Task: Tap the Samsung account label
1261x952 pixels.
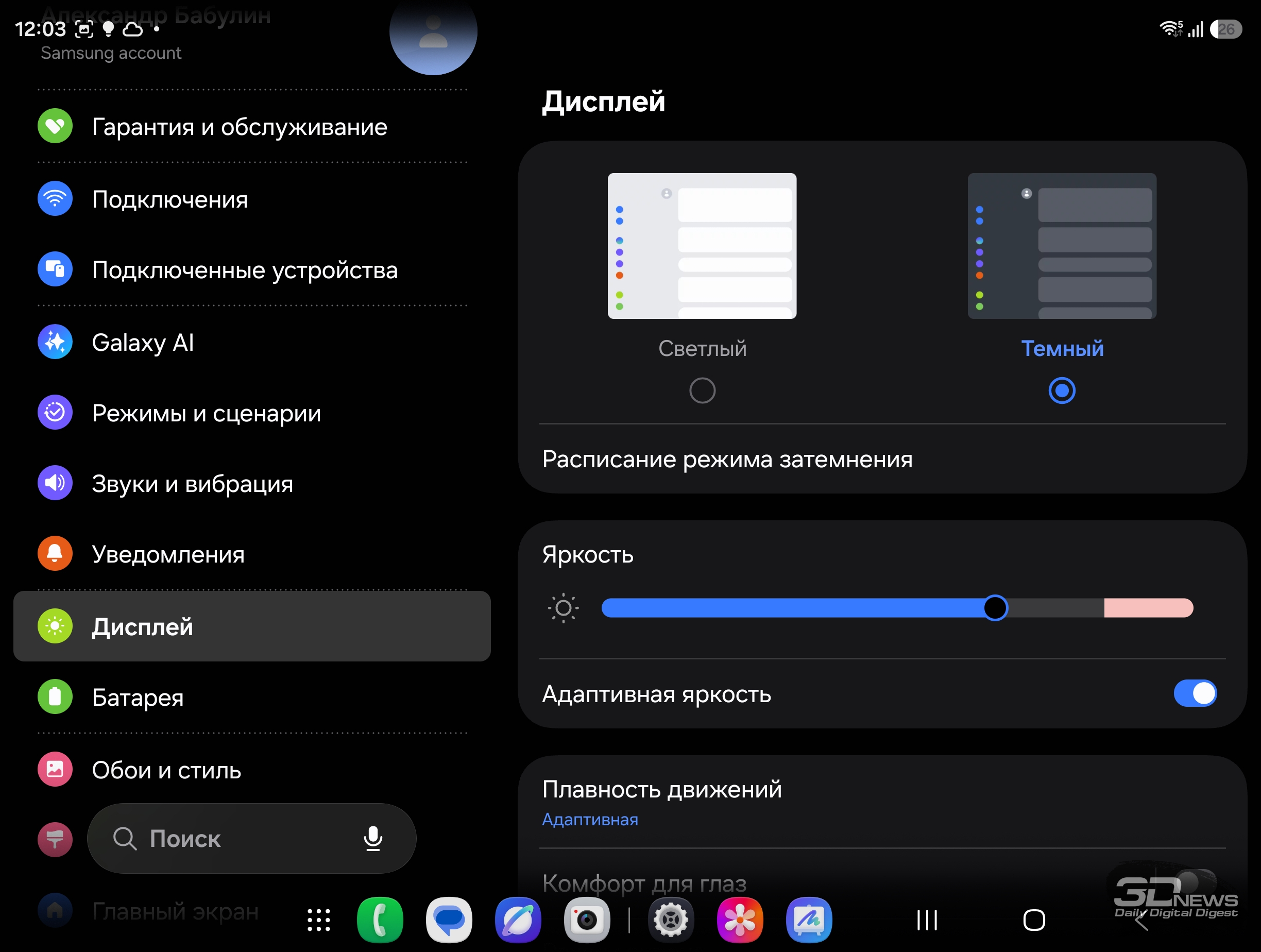Action: click(111, 53)
